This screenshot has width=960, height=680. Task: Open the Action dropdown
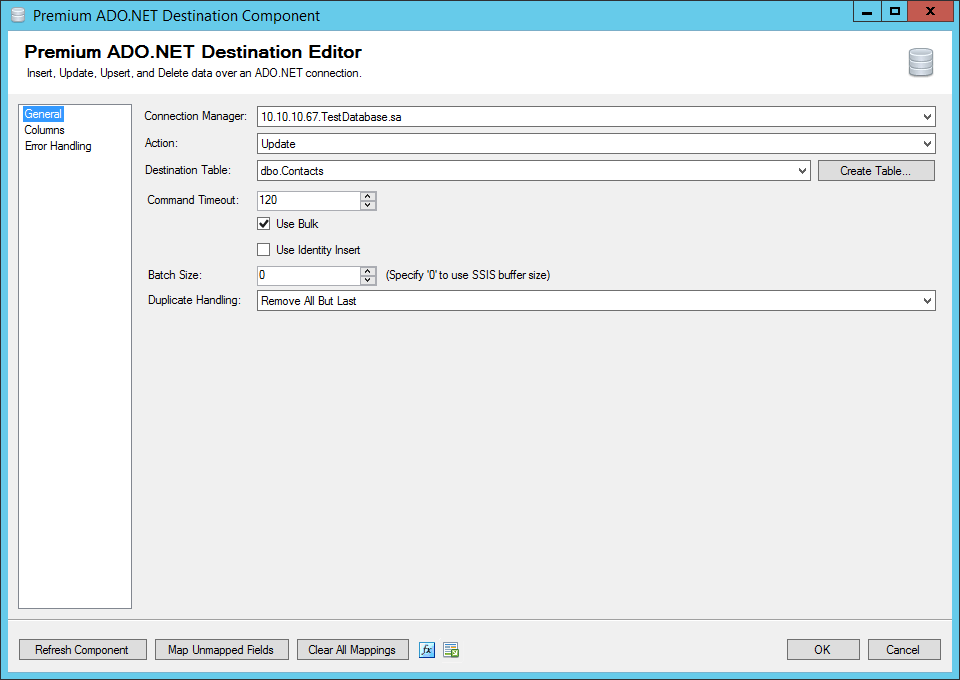(x=927, y=144)
